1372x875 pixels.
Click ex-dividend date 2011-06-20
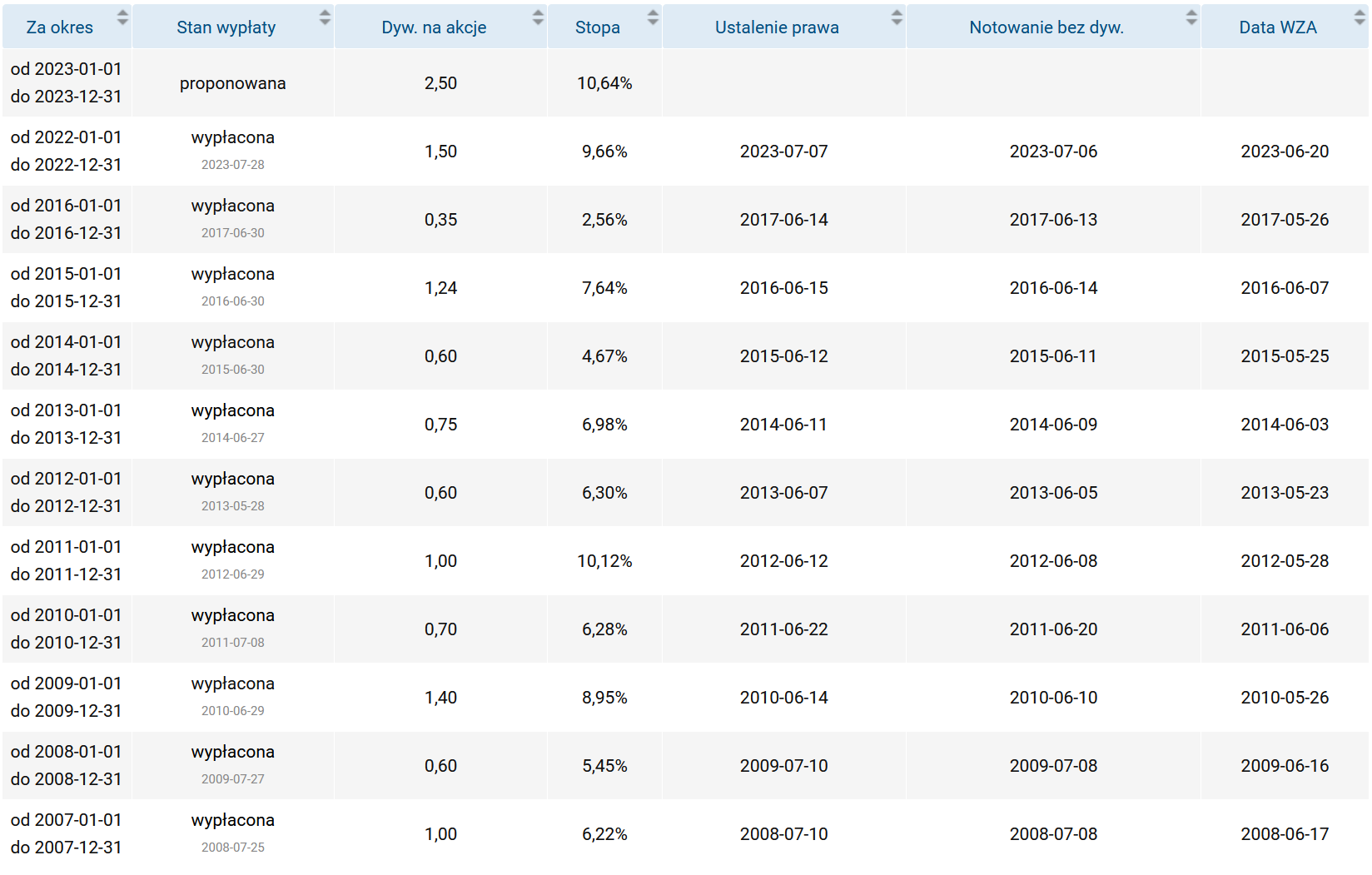(x=1053, y=629)
